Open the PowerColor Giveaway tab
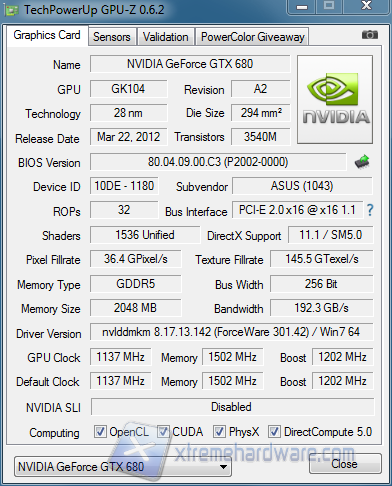 pyautogui.click(x=253, y=37)
